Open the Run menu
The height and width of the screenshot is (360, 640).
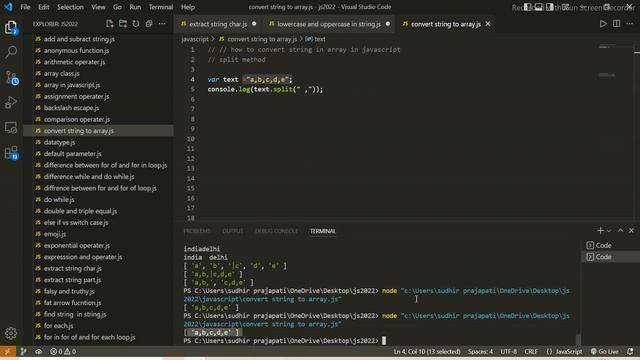coord(135,7)
